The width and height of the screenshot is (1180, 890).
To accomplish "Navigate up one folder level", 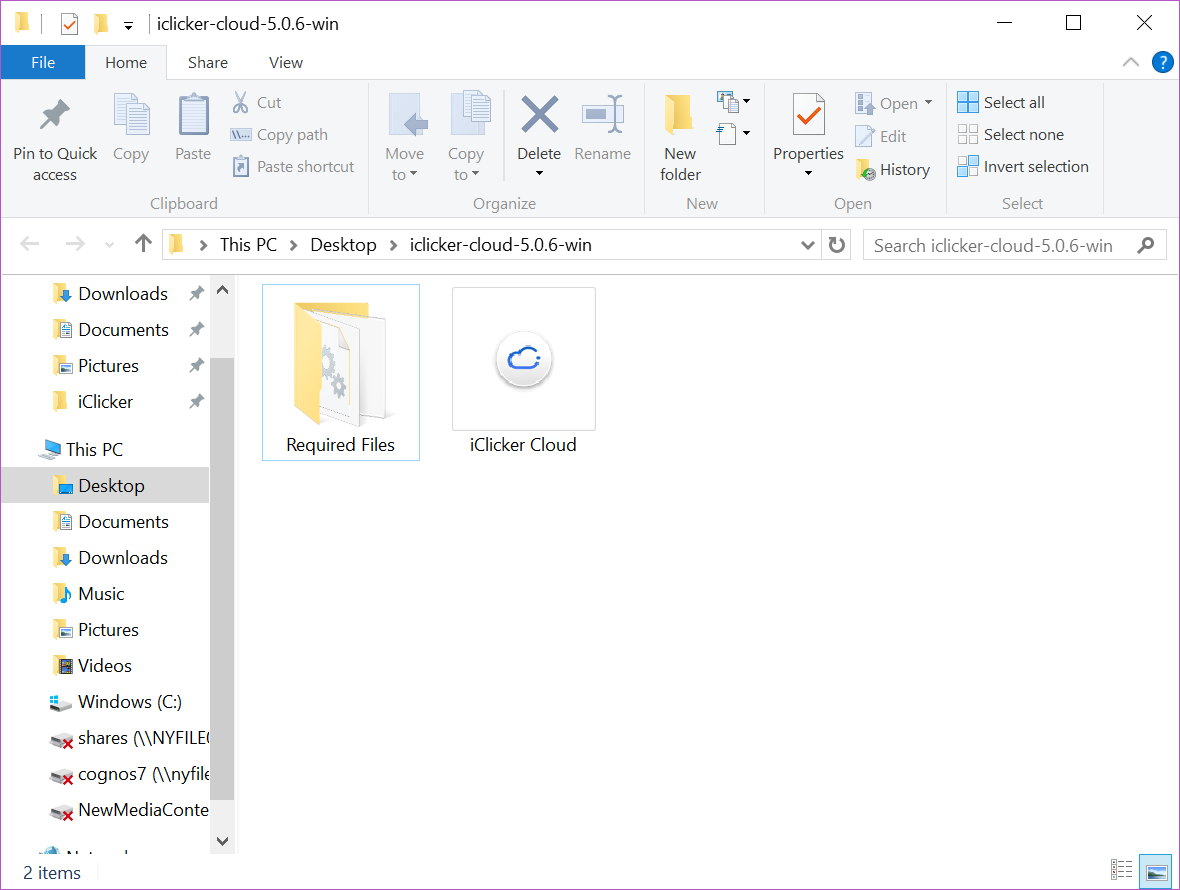I will pyautogui.click(x=142, y=243).
